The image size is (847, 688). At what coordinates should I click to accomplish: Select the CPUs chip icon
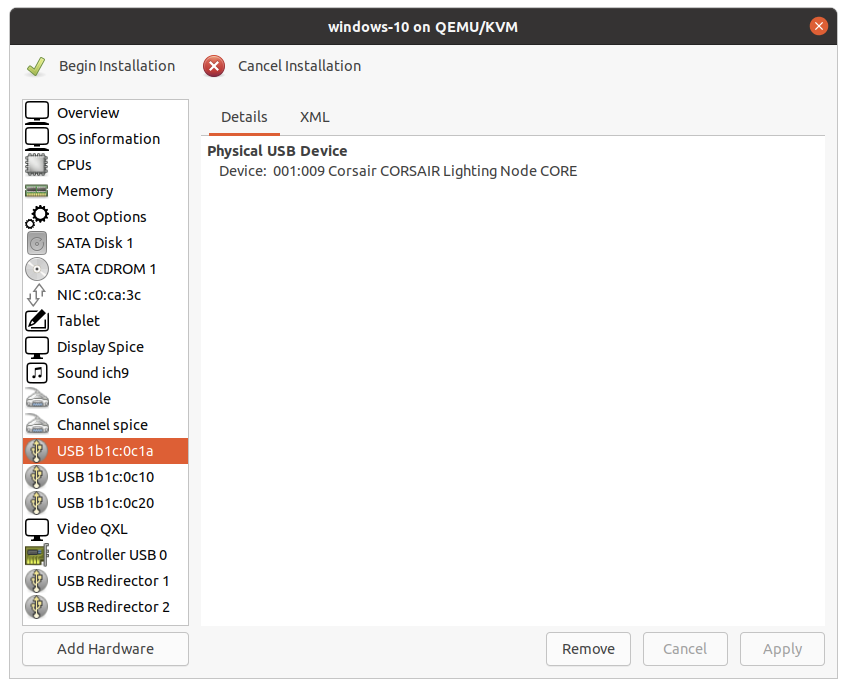(x=37, y=165)
